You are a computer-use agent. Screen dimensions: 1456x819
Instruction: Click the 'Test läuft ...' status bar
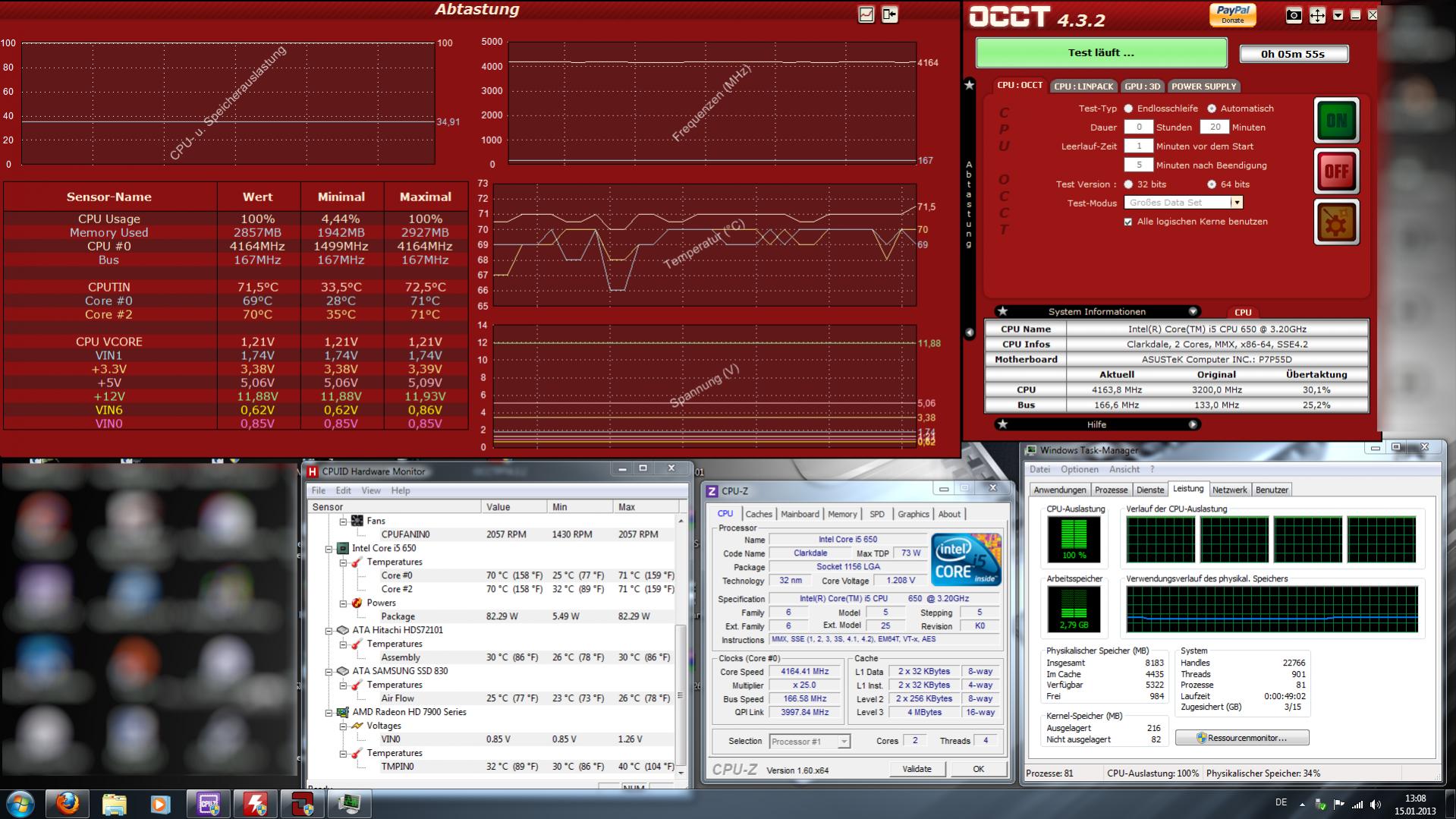coord(1101,53)
